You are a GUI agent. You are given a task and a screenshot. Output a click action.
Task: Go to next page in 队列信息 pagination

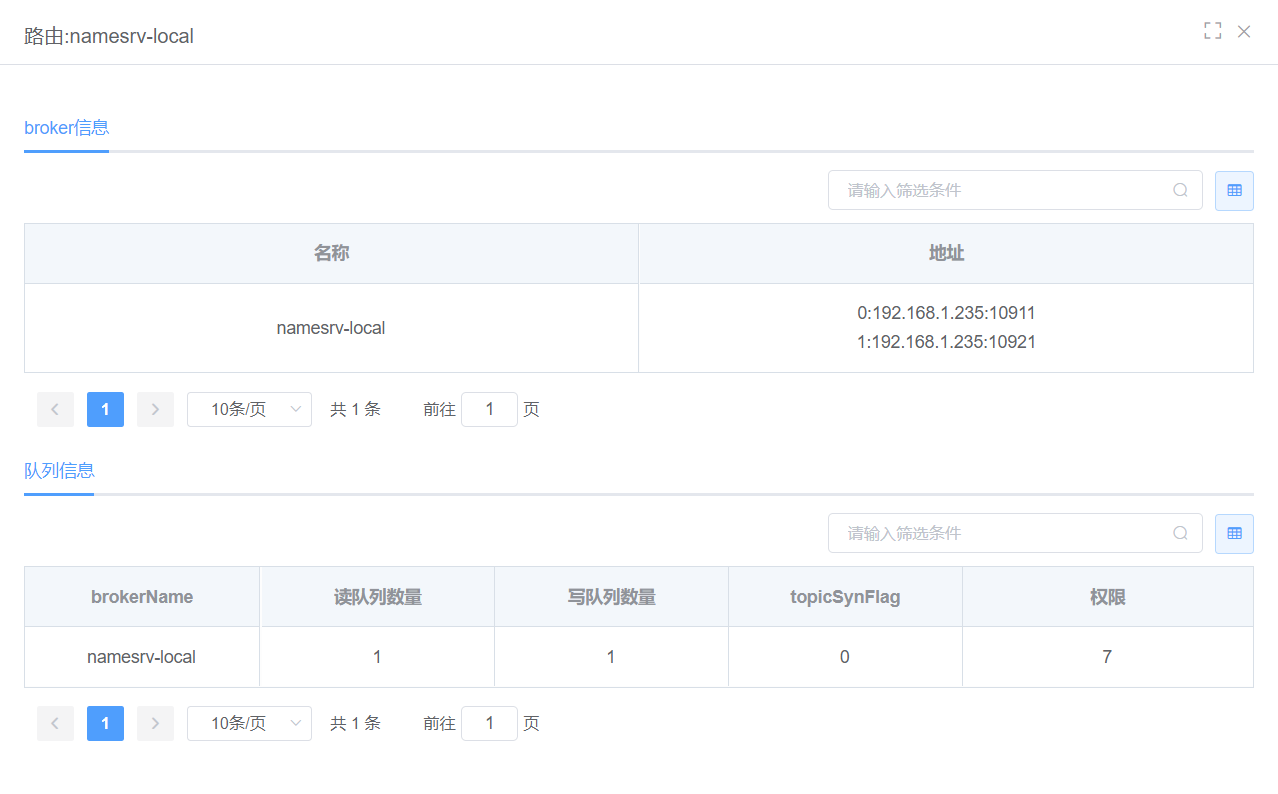155,723
